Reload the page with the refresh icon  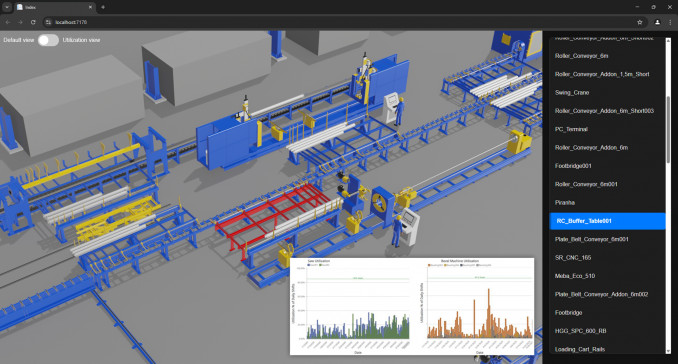pyautogui.click(x=33, y=22)
